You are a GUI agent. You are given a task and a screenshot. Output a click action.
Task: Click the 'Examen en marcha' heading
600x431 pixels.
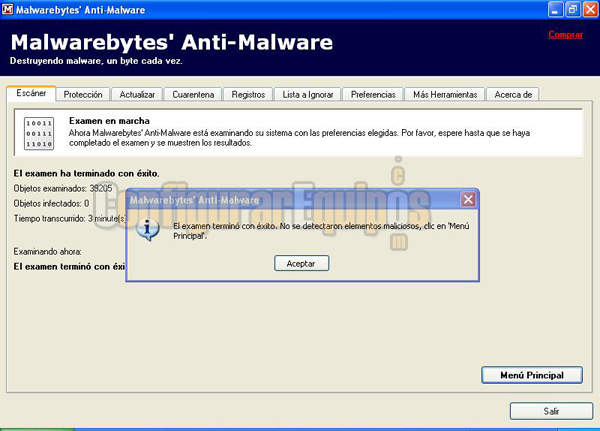pos(109,121)
